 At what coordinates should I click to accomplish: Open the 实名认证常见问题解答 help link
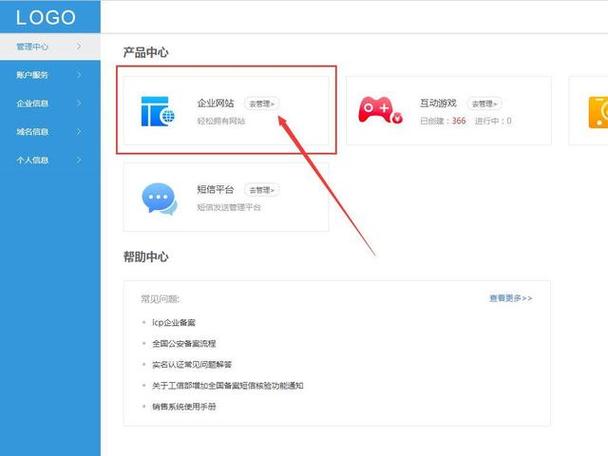point(192,364)
